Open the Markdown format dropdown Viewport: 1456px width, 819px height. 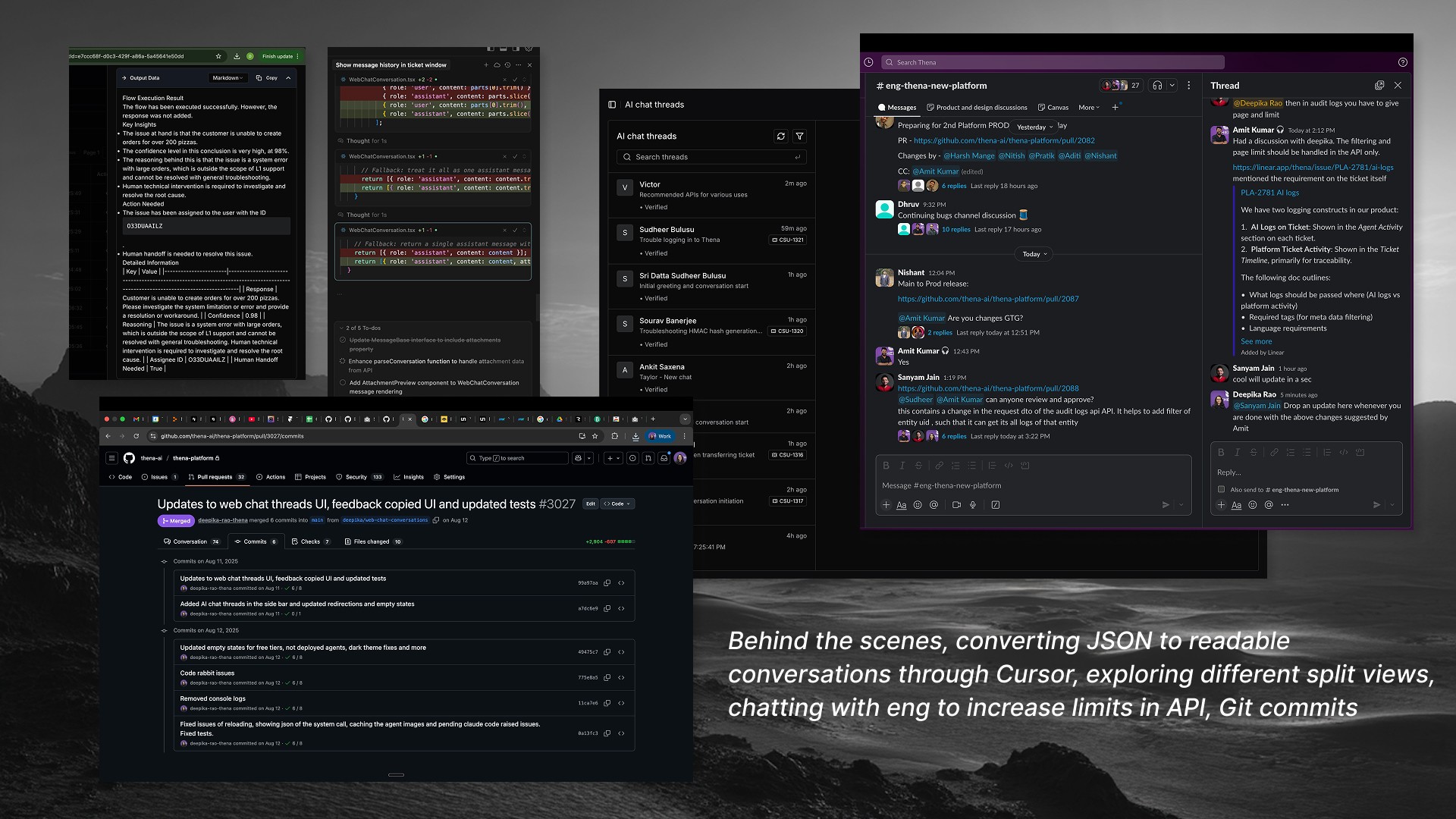pos(227,78)
